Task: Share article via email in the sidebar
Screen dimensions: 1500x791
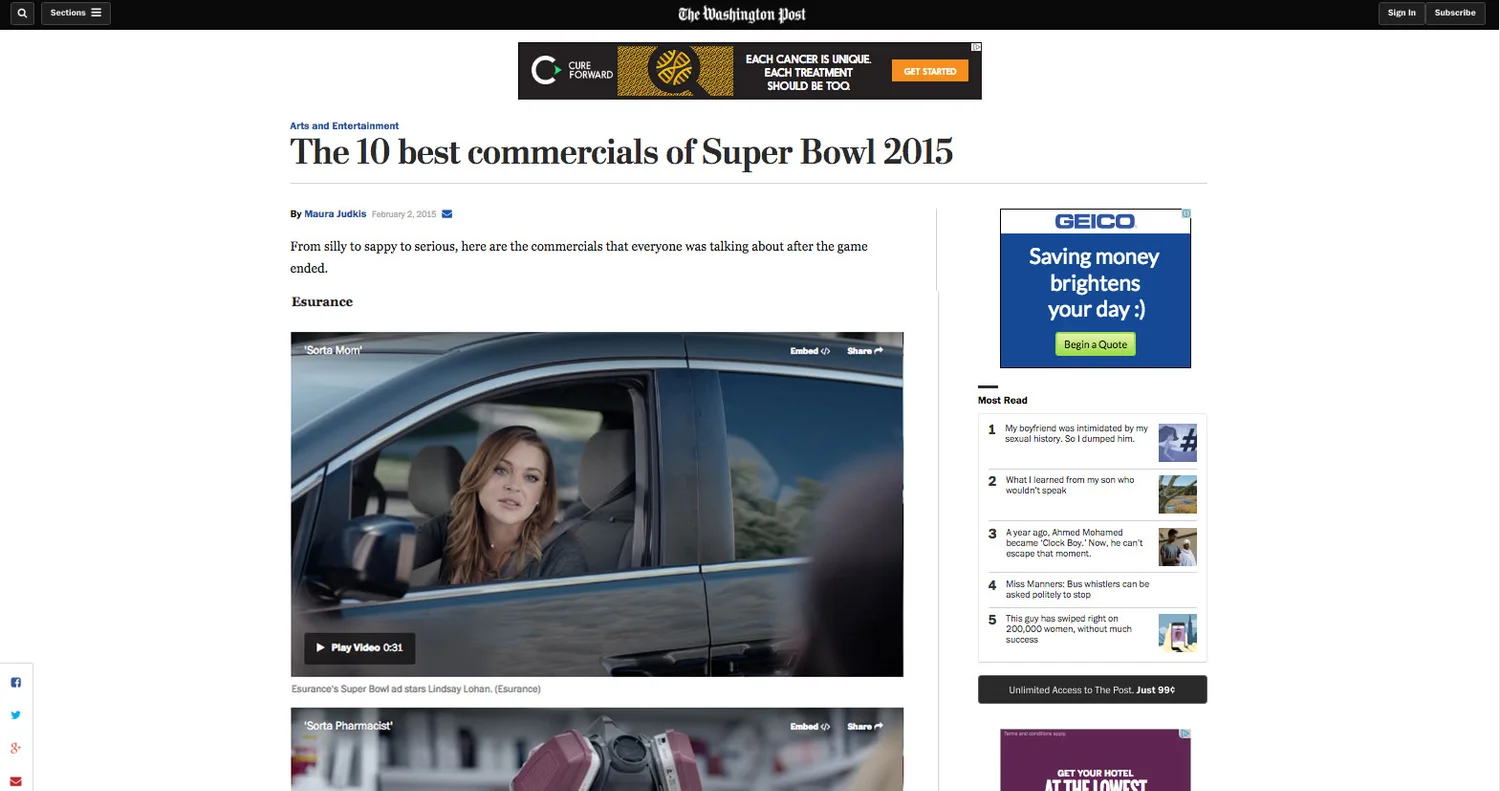Action: [16, 780]
